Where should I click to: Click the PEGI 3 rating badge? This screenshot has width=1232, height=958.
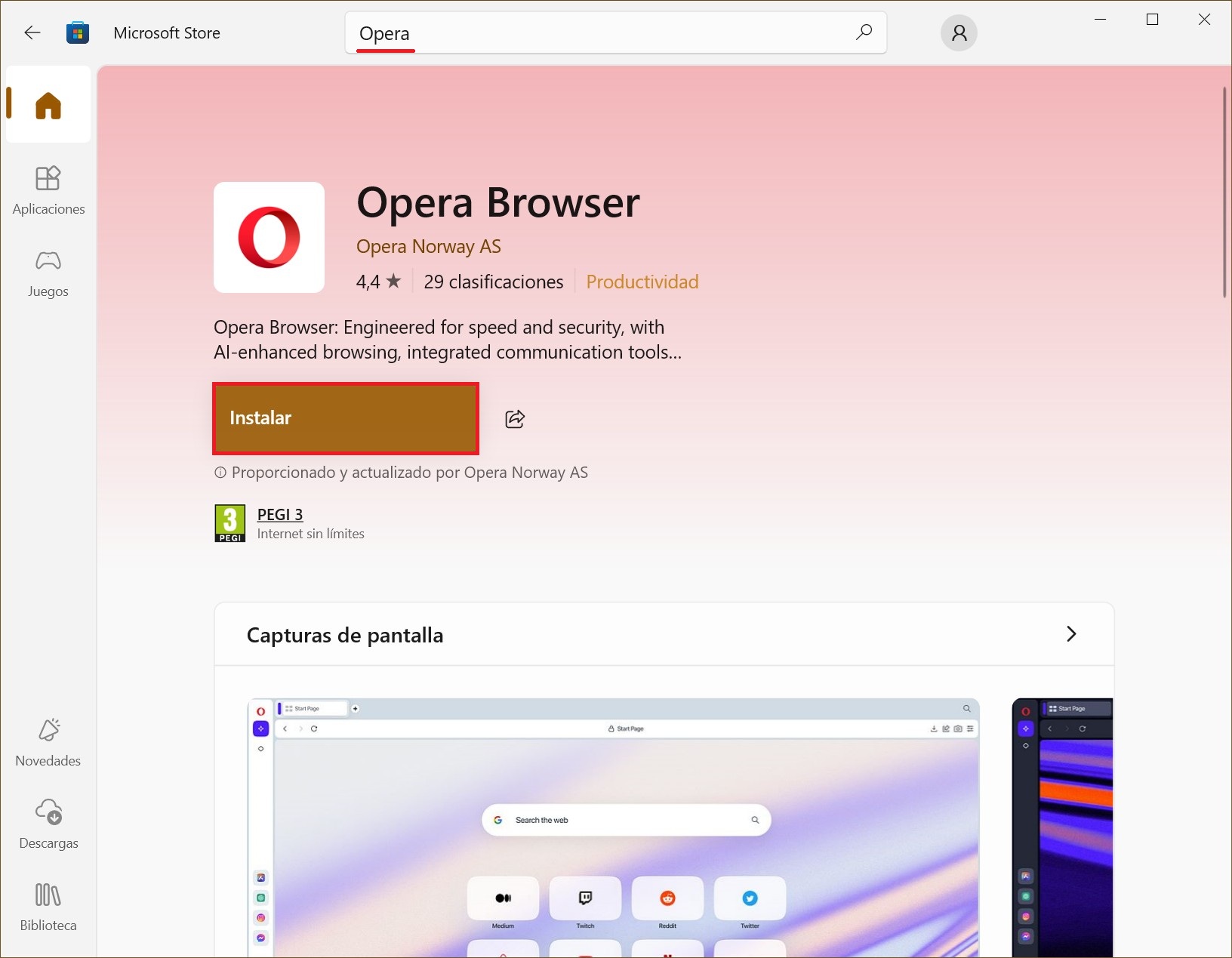[x=229, y=523]
